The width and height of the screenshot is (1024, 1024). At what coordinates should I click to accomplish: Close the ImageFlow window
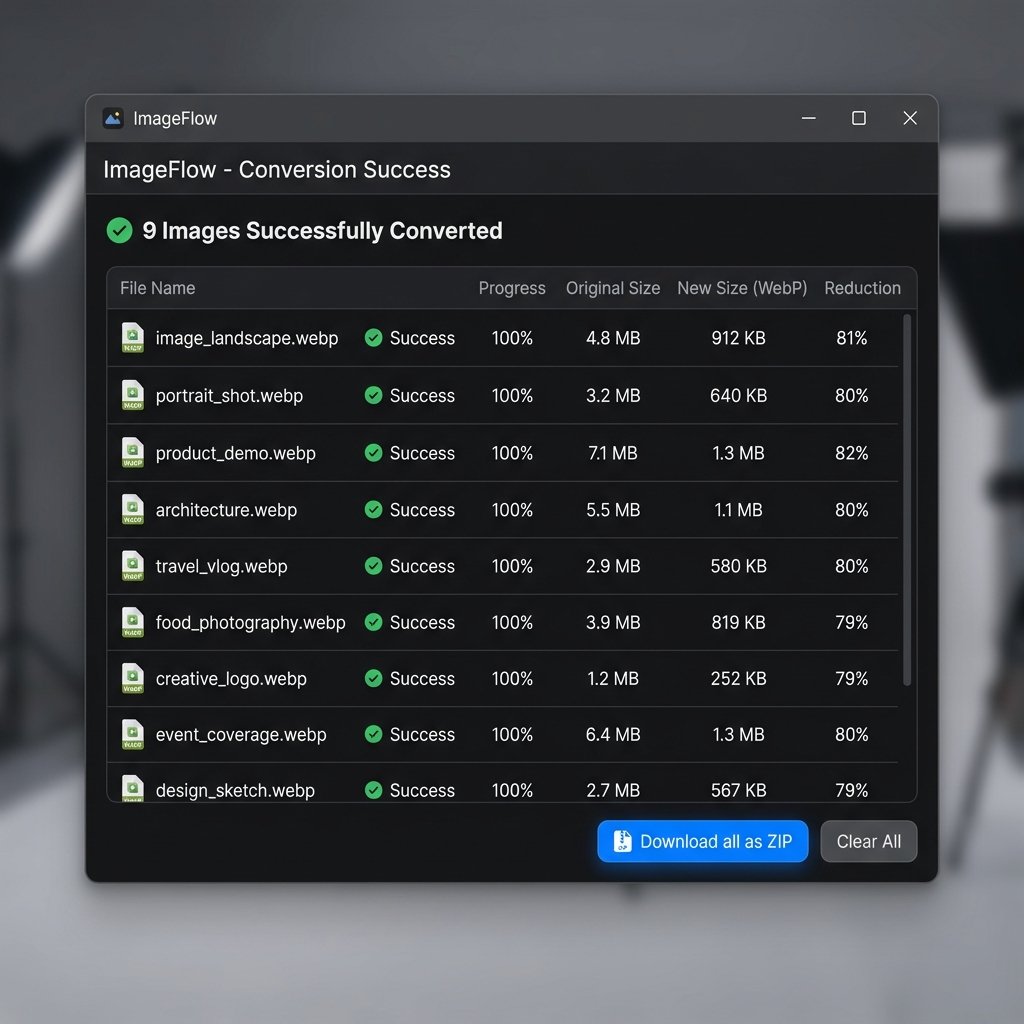point(910,118)
